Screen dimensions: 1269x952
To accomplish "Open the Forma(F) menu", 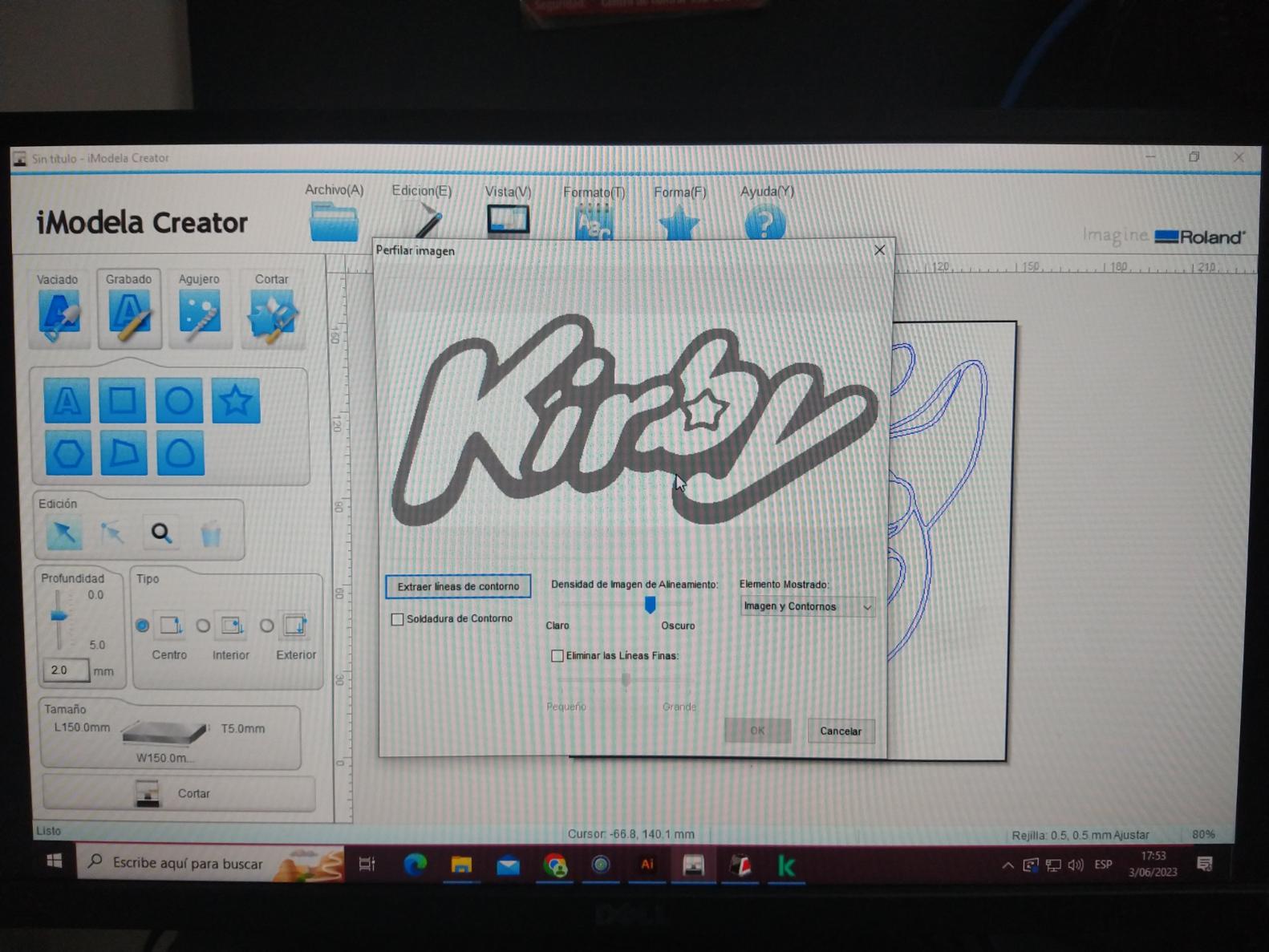I will click(x=679, y=192).
